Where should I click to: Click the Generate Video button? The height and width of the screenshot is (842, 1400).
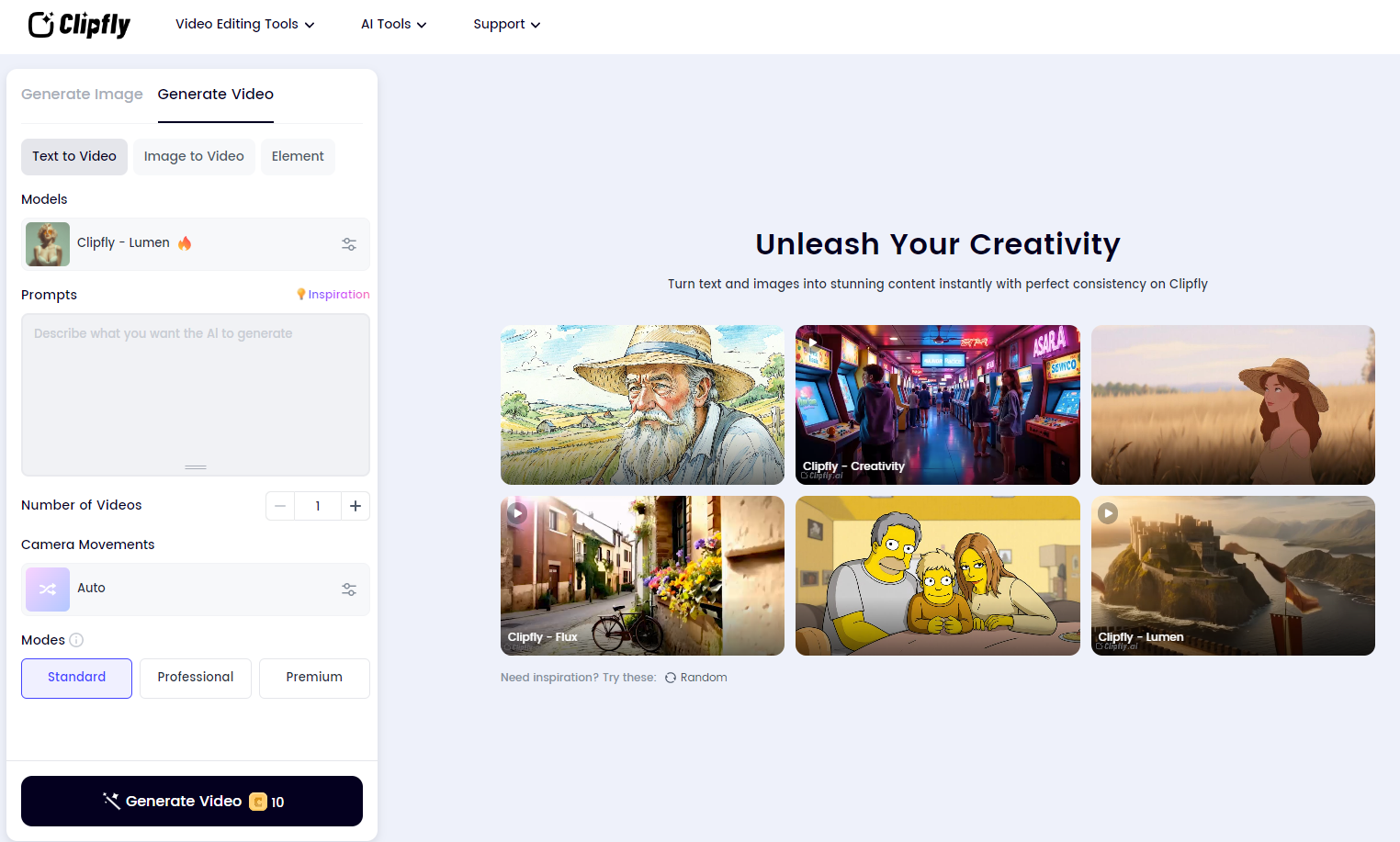192,801
